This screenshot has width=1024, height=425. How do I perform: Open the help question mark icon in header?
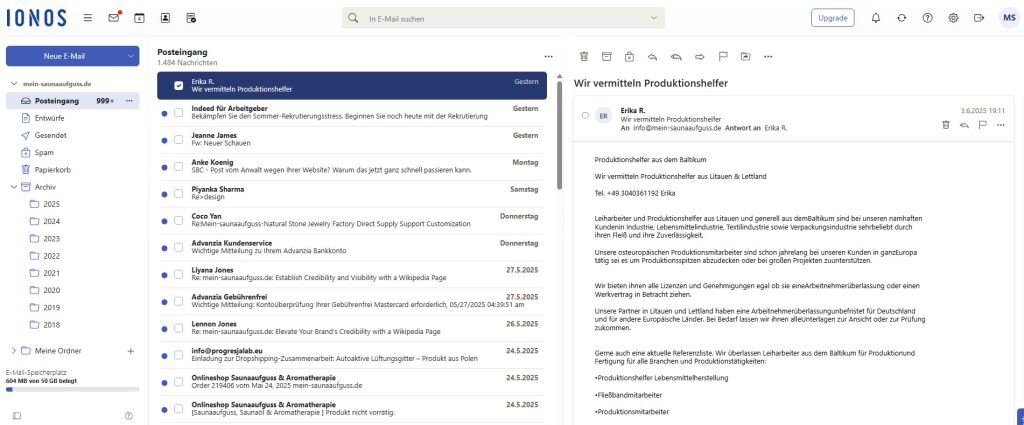927,18
